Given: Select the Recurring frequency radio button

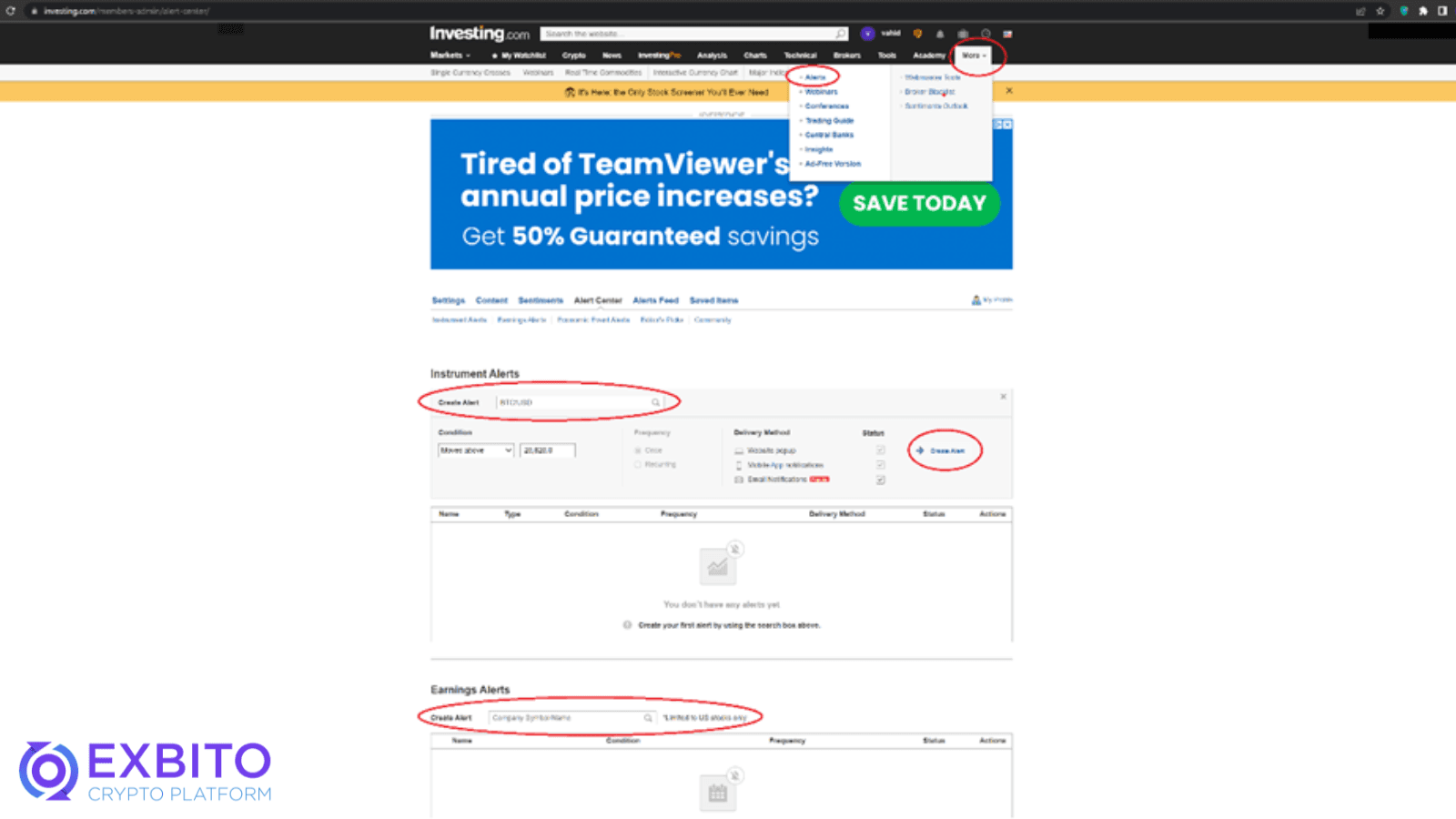Looking at the screenshot, I should point(638,464).
